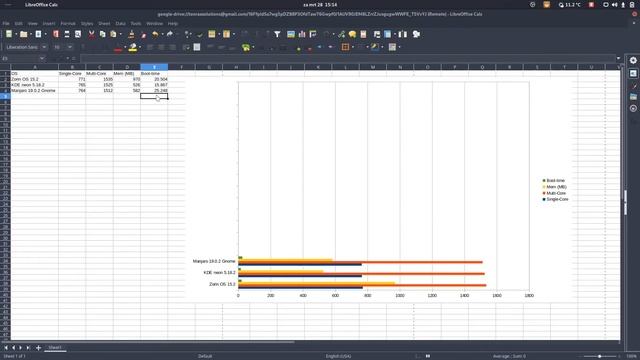Open the Properties sidebar deck

[x=633, y=73]
